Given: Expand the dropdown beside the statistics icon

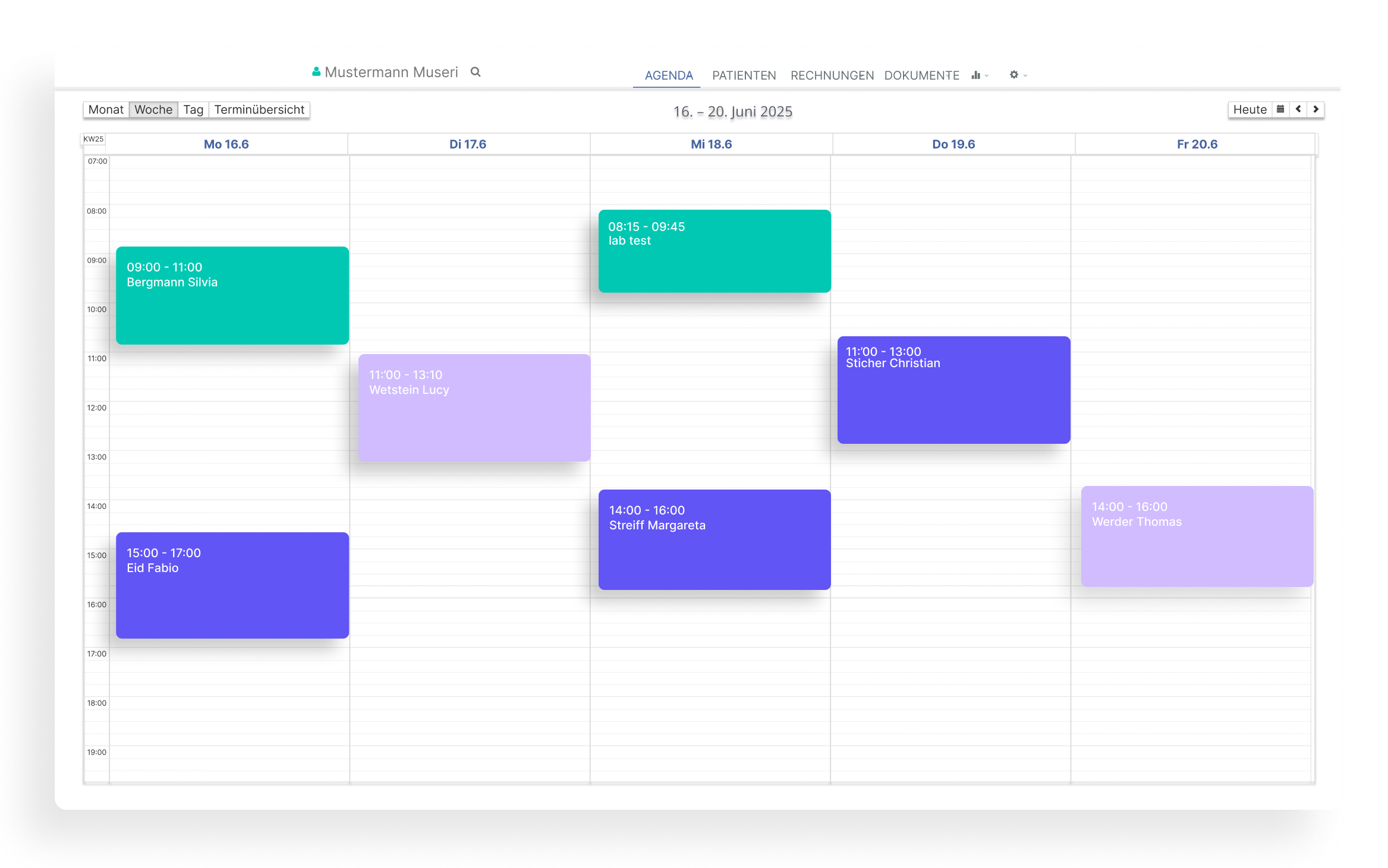Looking at the screenshot, I should [987, 76].
